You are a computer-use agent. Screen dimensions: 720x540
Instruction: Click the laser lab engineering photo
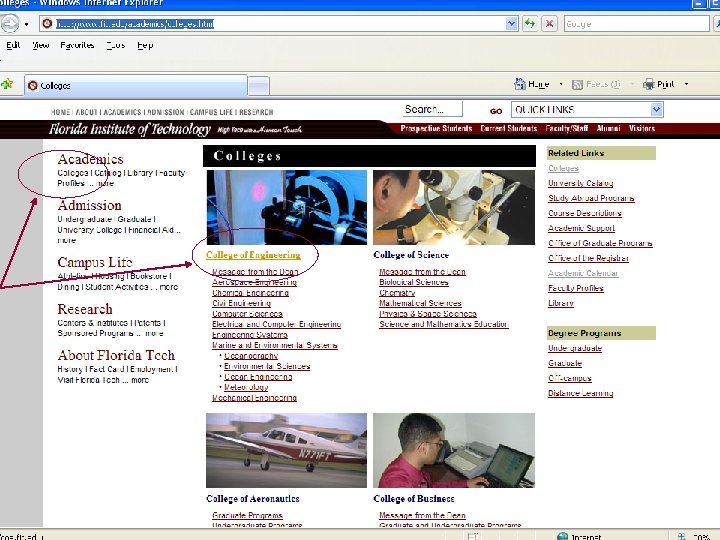pos(287,207)
